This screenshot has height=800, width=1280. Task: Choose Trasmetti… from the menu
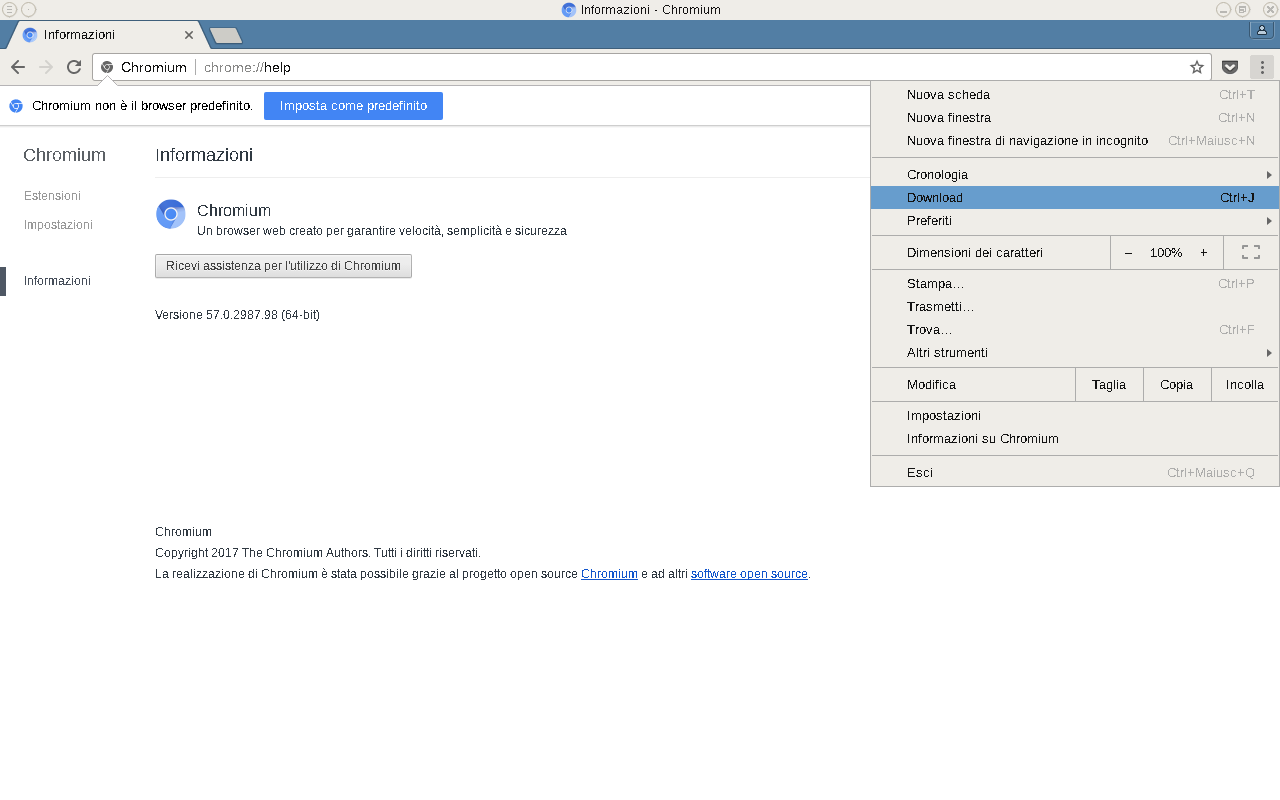click(x=1075, y=307)
